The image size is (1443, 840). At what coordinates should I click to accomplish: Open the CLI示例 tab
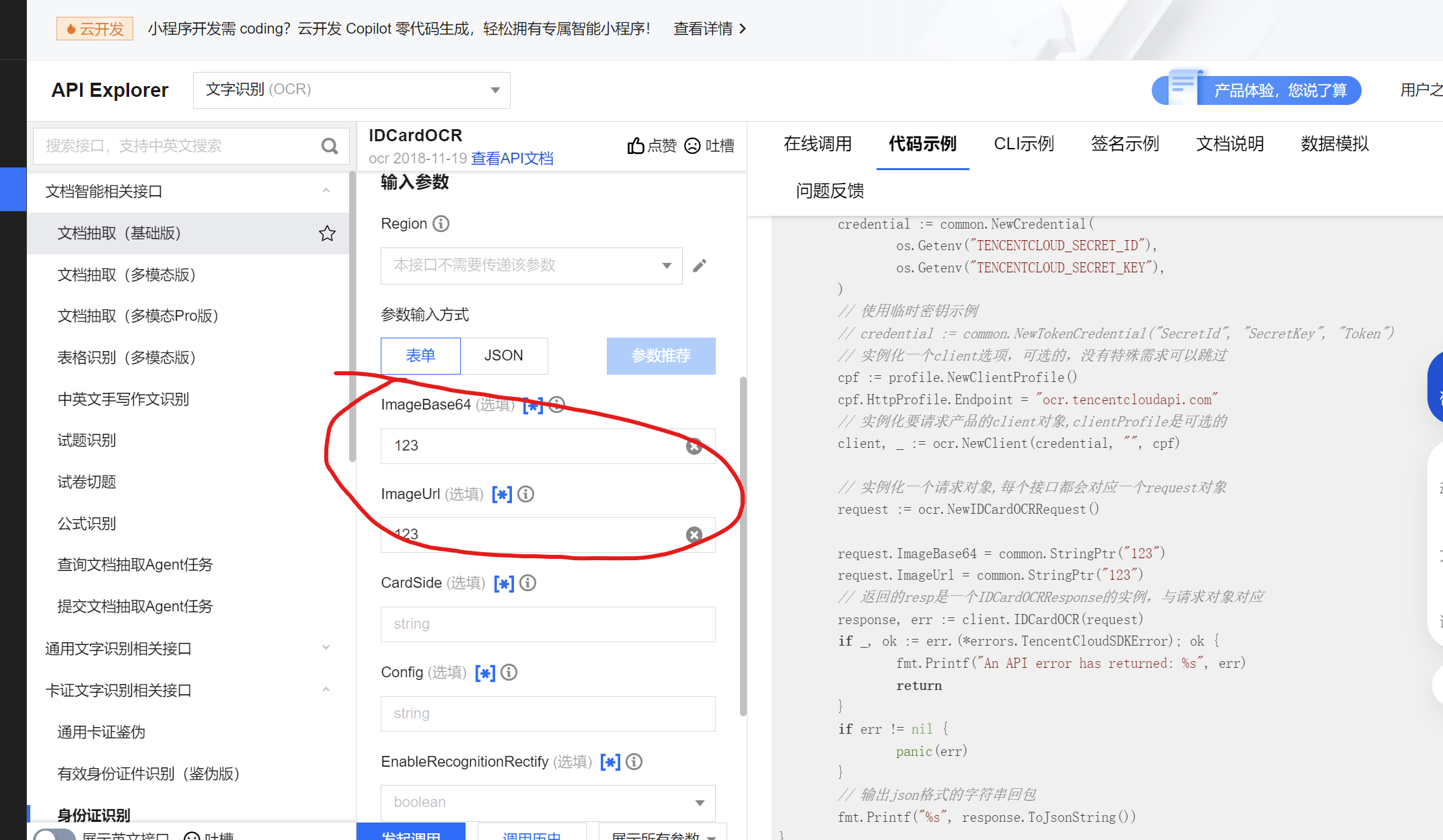coord(1023,144)
